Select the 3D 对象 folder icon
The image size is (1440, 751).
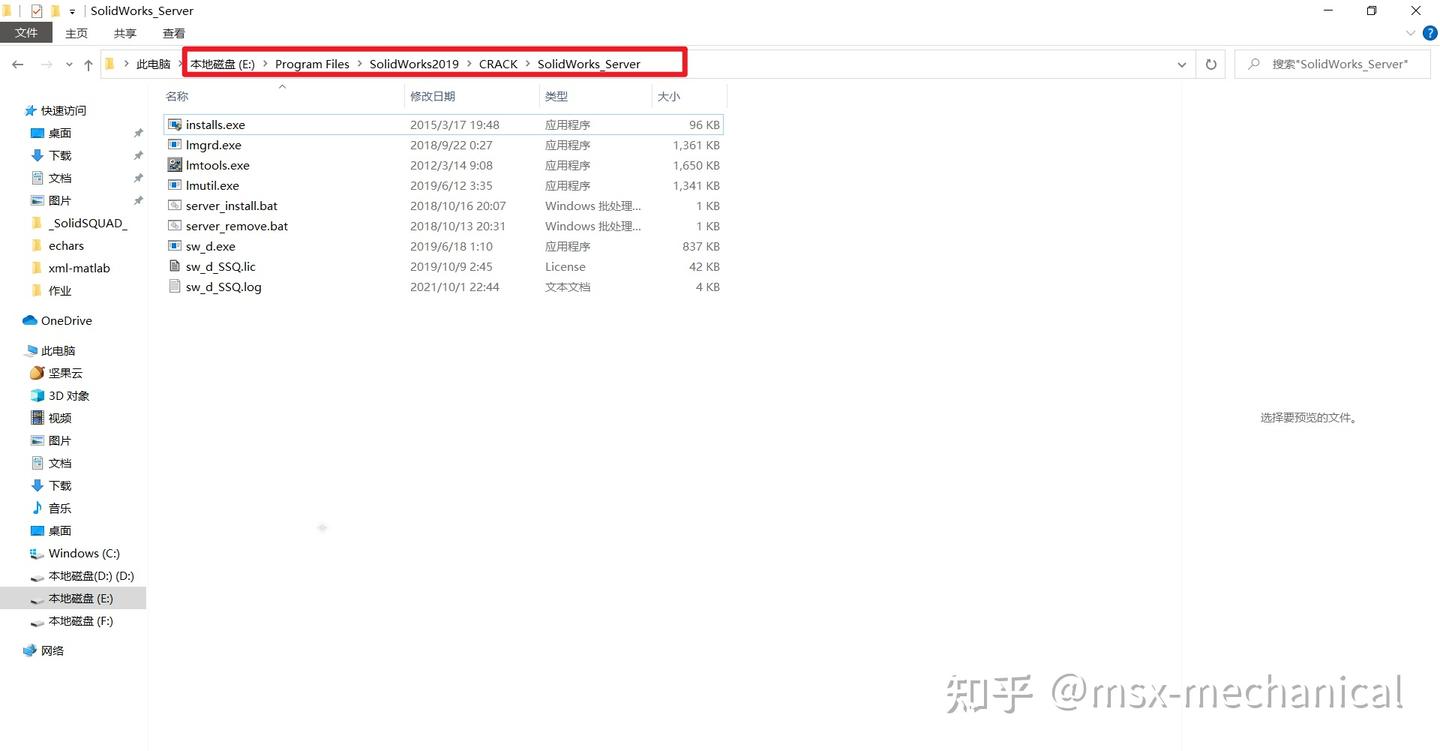(x=37, y=396)
